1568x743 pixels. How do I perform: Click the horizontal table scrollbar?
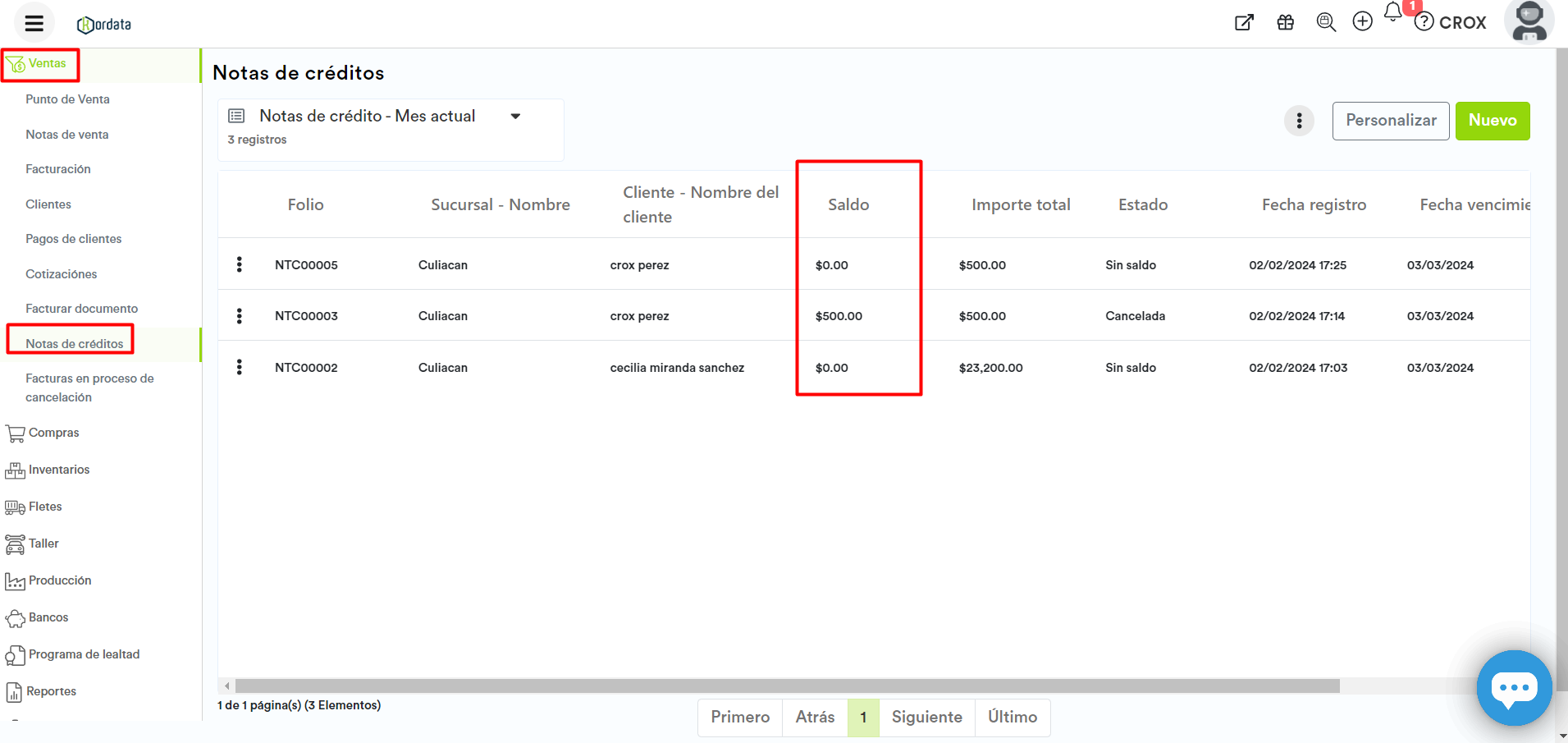click(x=786, y=686)
